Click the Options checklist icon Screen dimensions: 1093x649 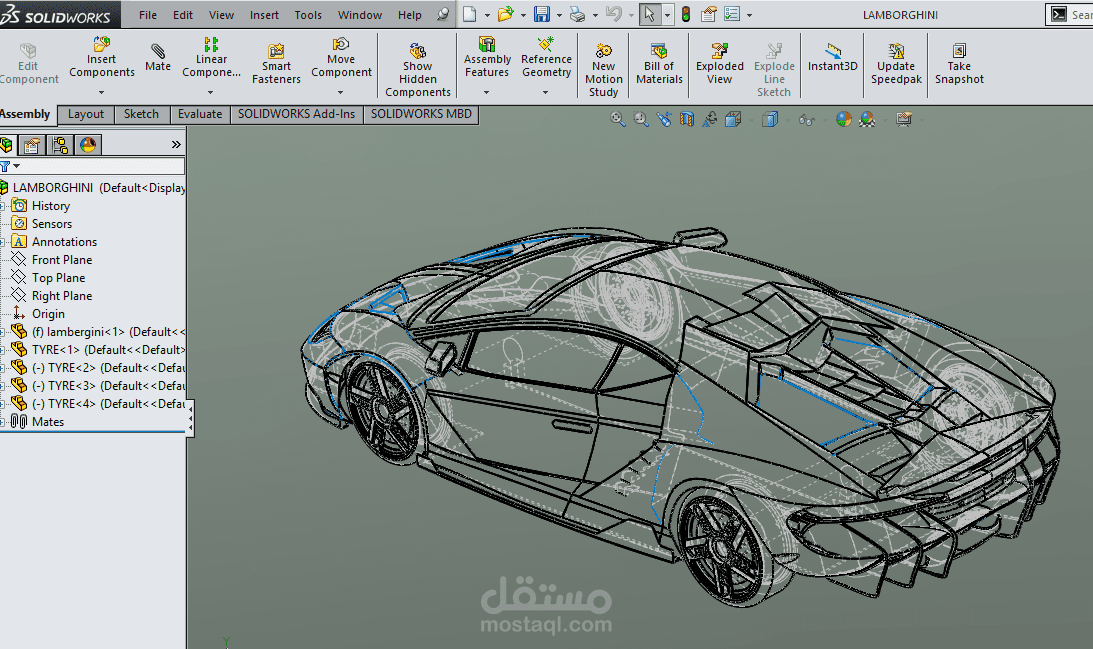(x=732, y=14)
